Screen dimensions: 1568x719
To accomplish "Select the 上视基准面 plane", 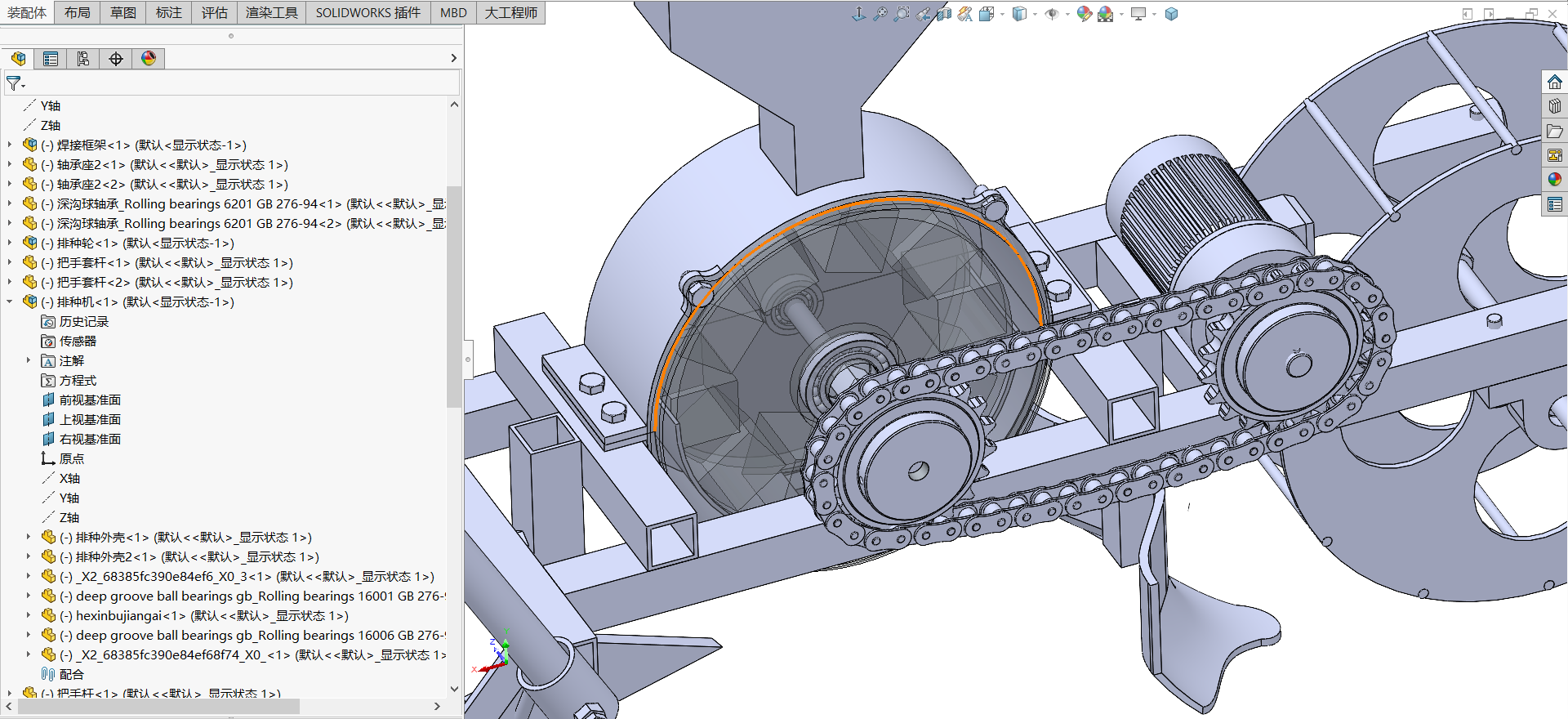I will (x=82, y=419).
